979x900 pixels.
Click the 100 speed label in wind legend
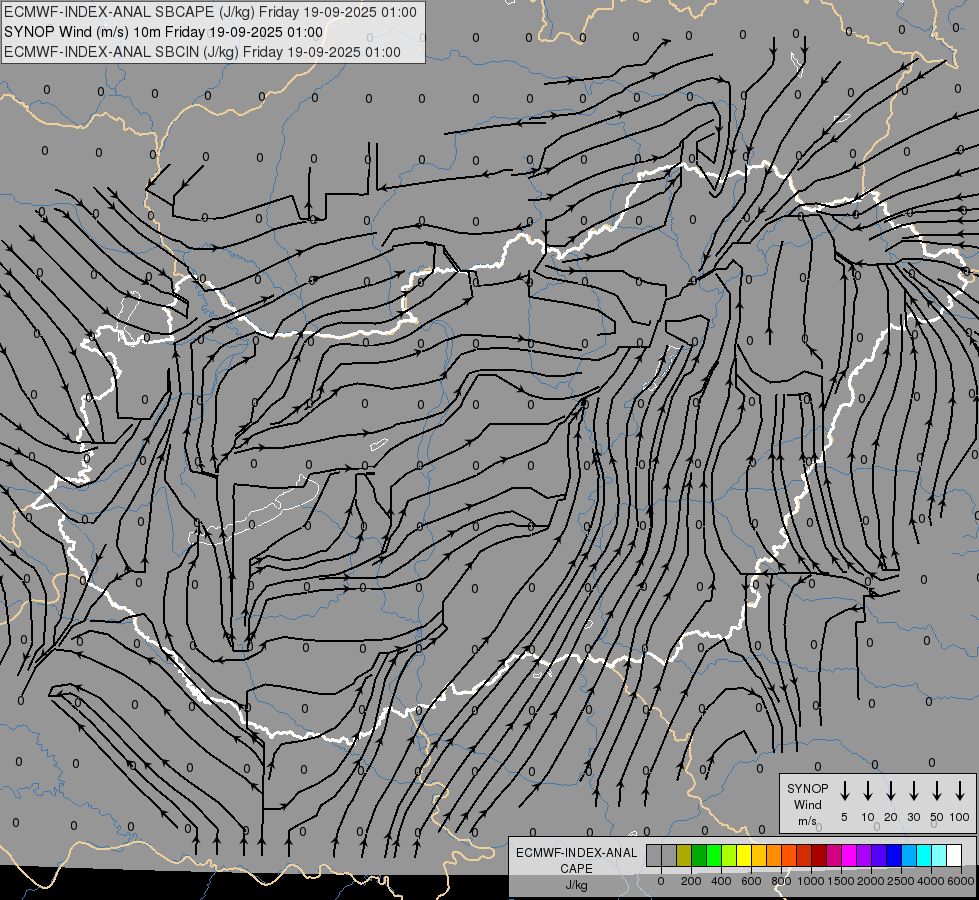click(960, 817)
